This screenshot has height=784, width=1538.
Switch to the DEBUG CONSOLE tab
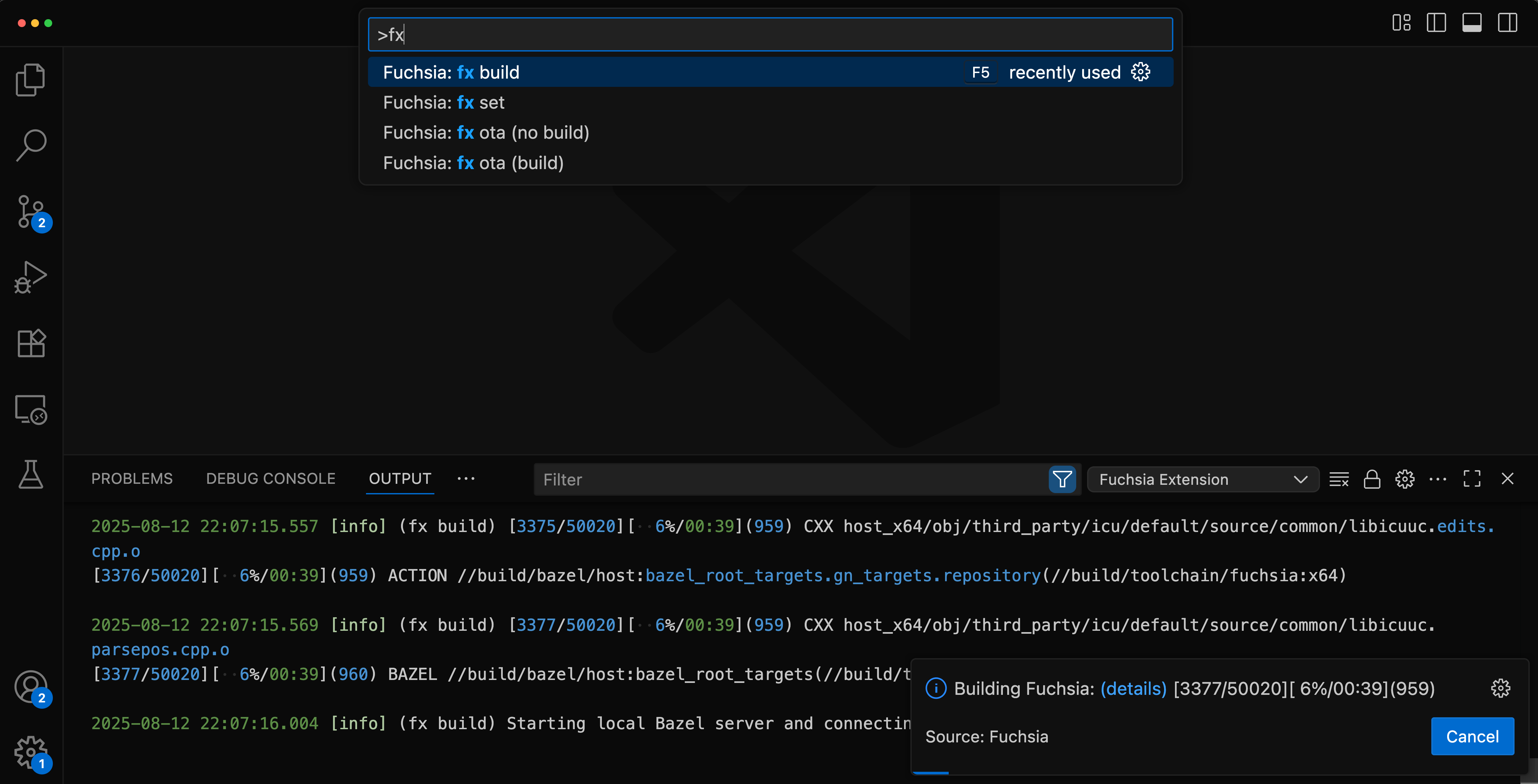271,478
